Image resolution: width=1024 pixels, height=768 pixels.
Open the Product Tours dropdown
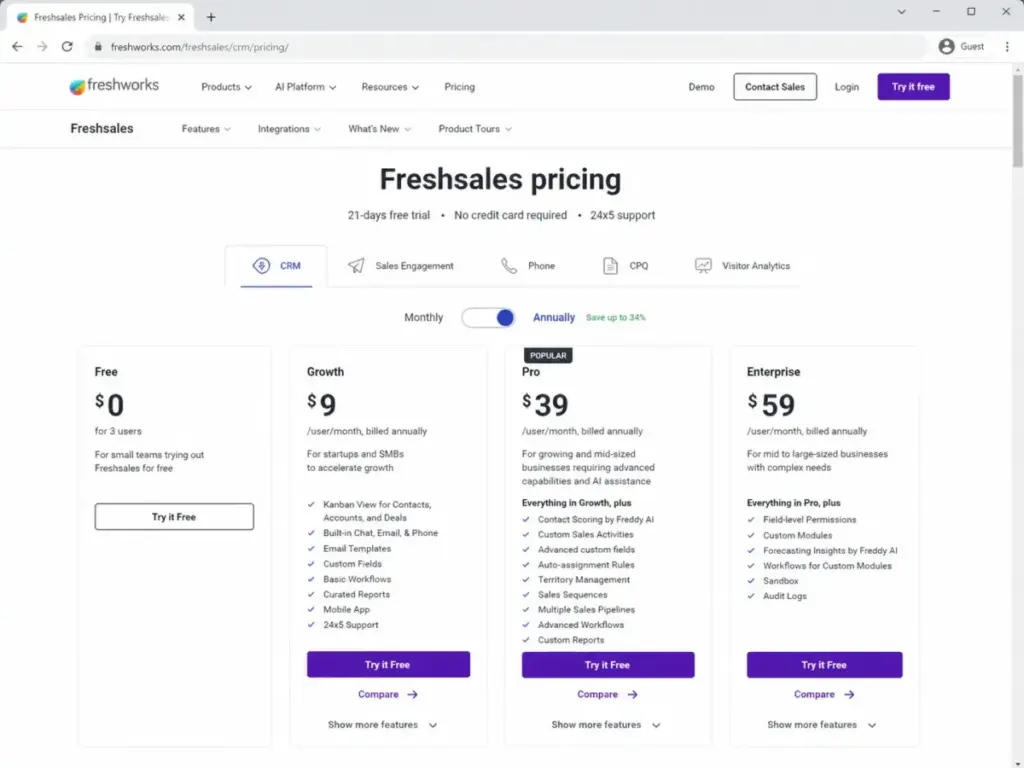(475, 129)
